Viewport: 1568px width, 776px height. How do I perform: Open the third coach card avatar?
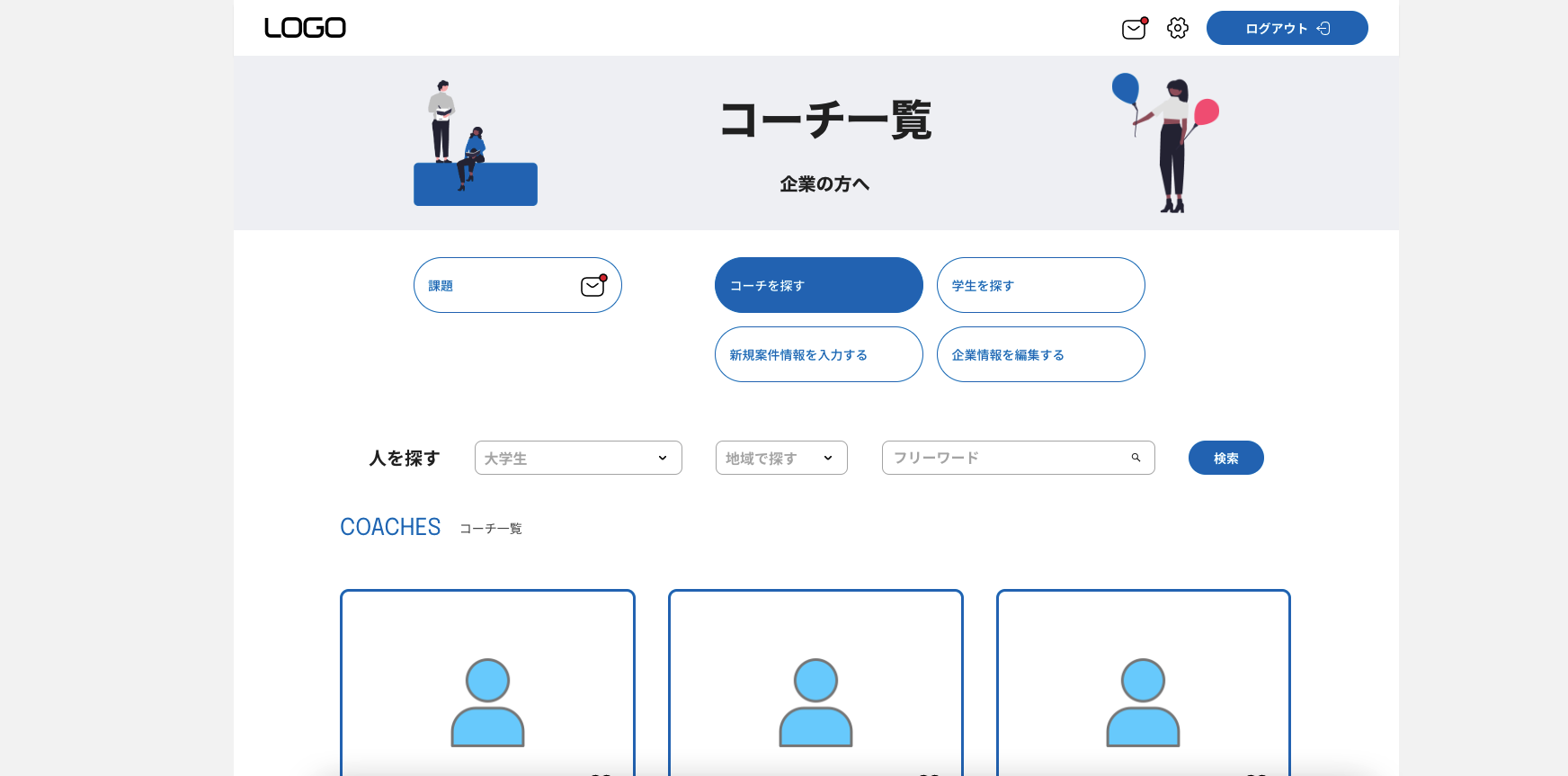1143,702
